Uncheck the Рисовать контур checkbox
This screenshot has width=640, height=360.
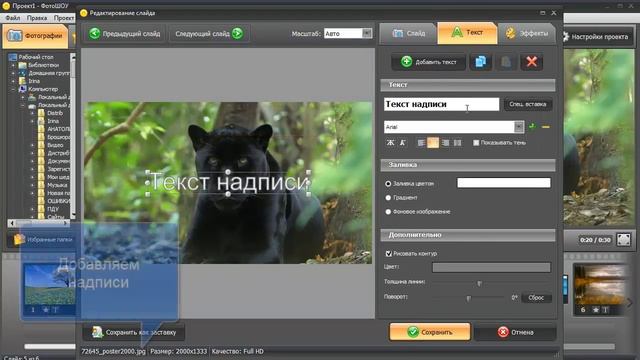tap(389, 253)
